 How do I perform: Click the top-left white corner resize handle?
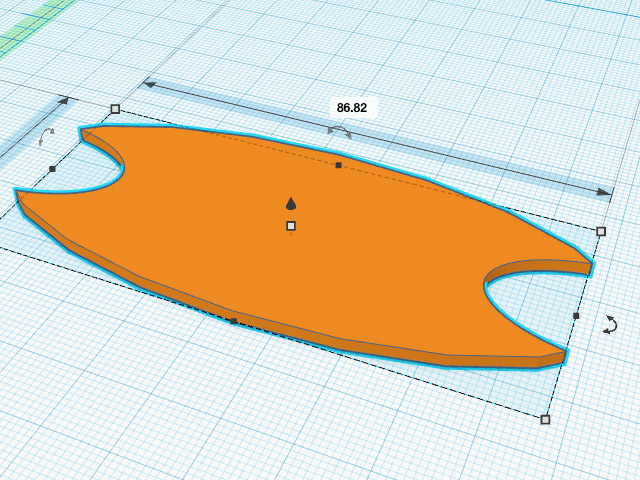click(x=115, y=109)
